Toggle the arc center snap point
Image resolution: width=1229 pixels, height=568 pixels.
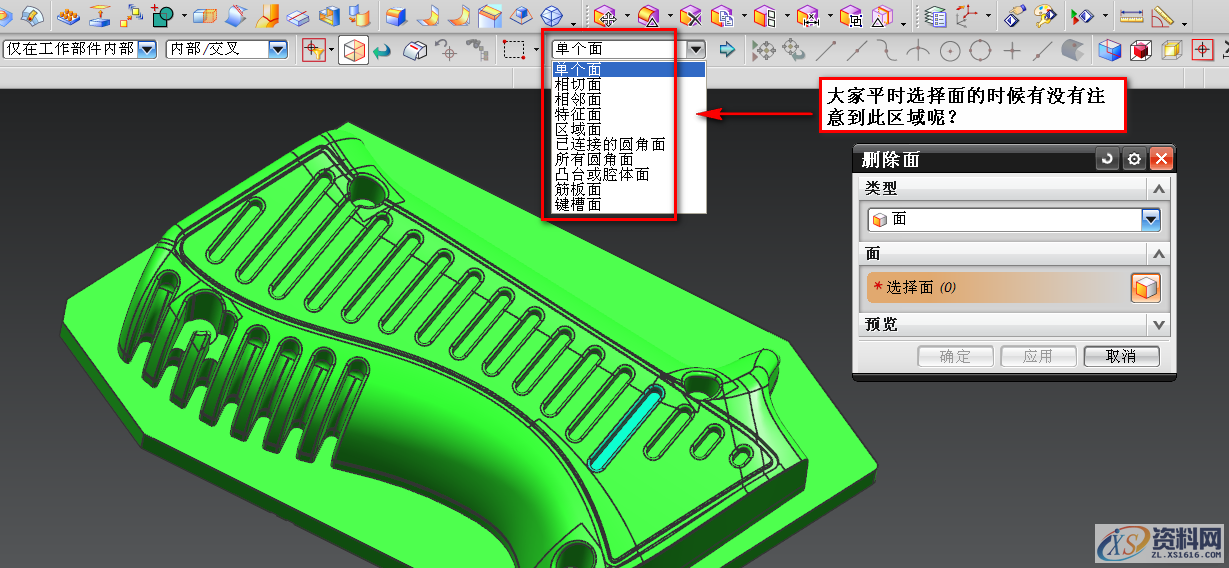tap(949, 50)
